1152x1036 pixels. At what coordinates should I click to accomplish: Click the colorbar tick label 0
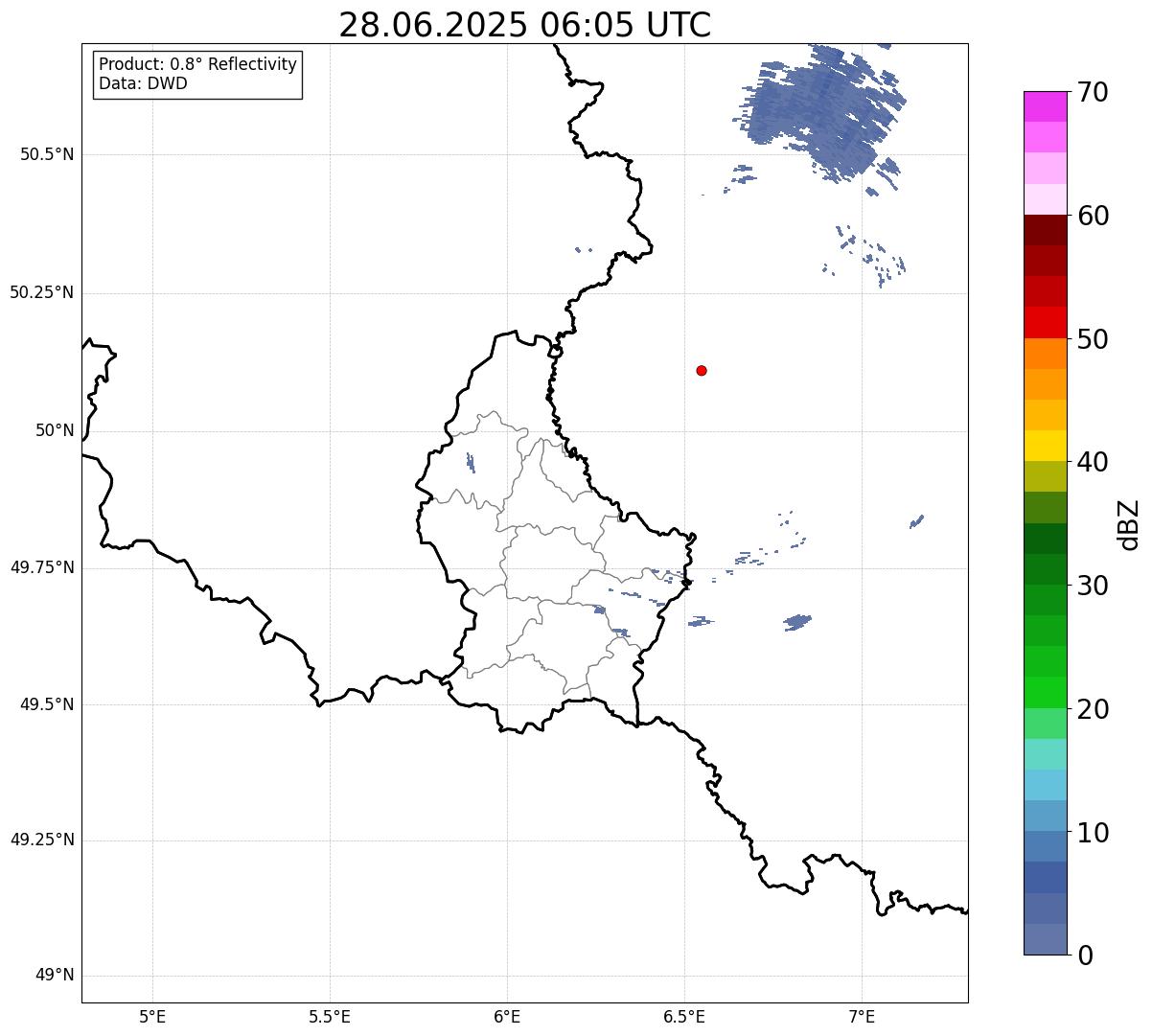click(x=1085, y=955)
